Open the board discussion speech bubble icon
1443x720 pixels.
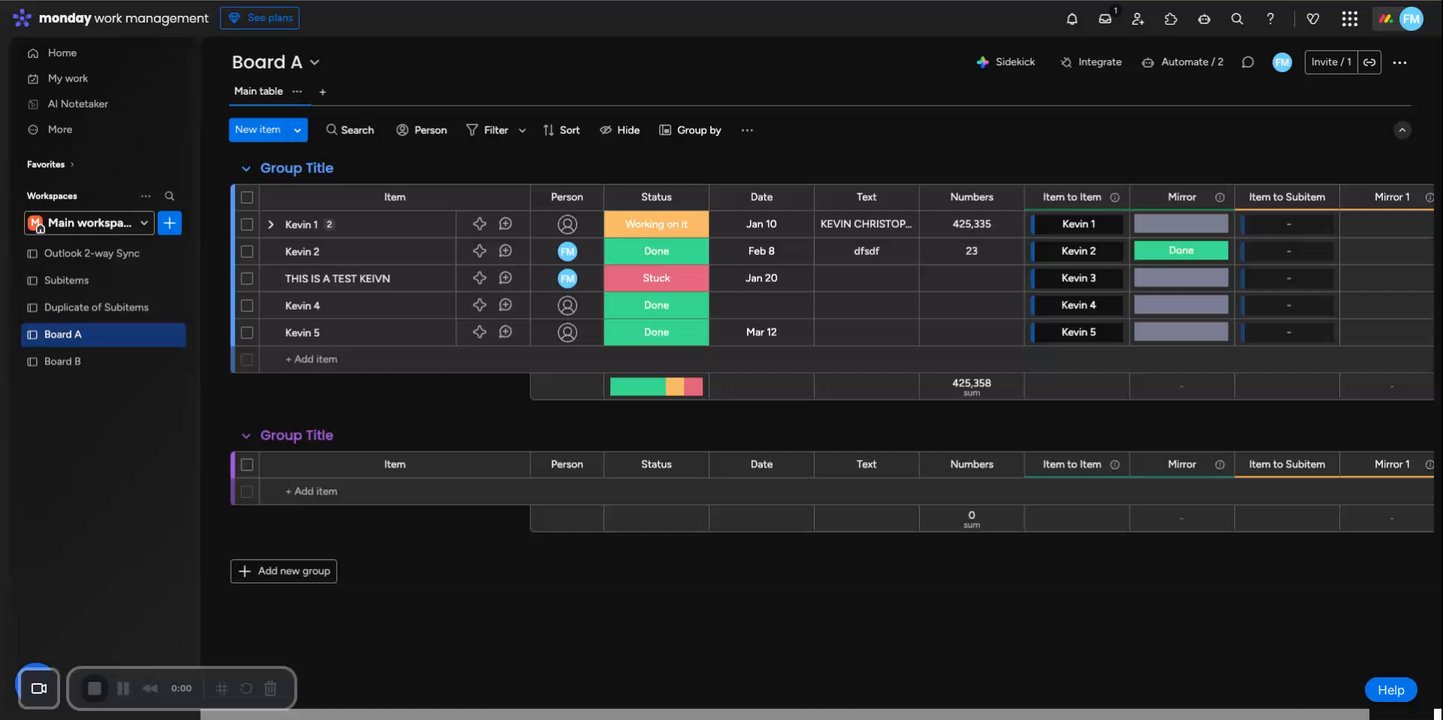[1248, 62]
